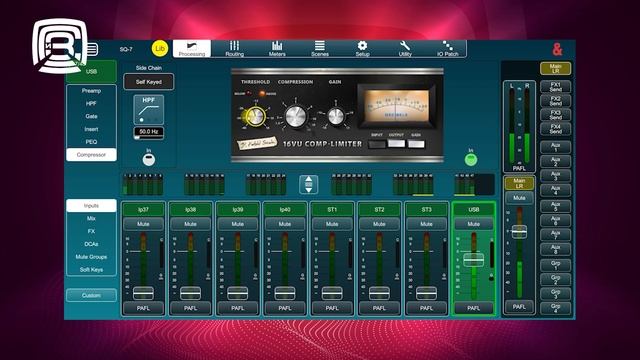
Task: Select Compressor in the processing list
Action: coord(91,155)
